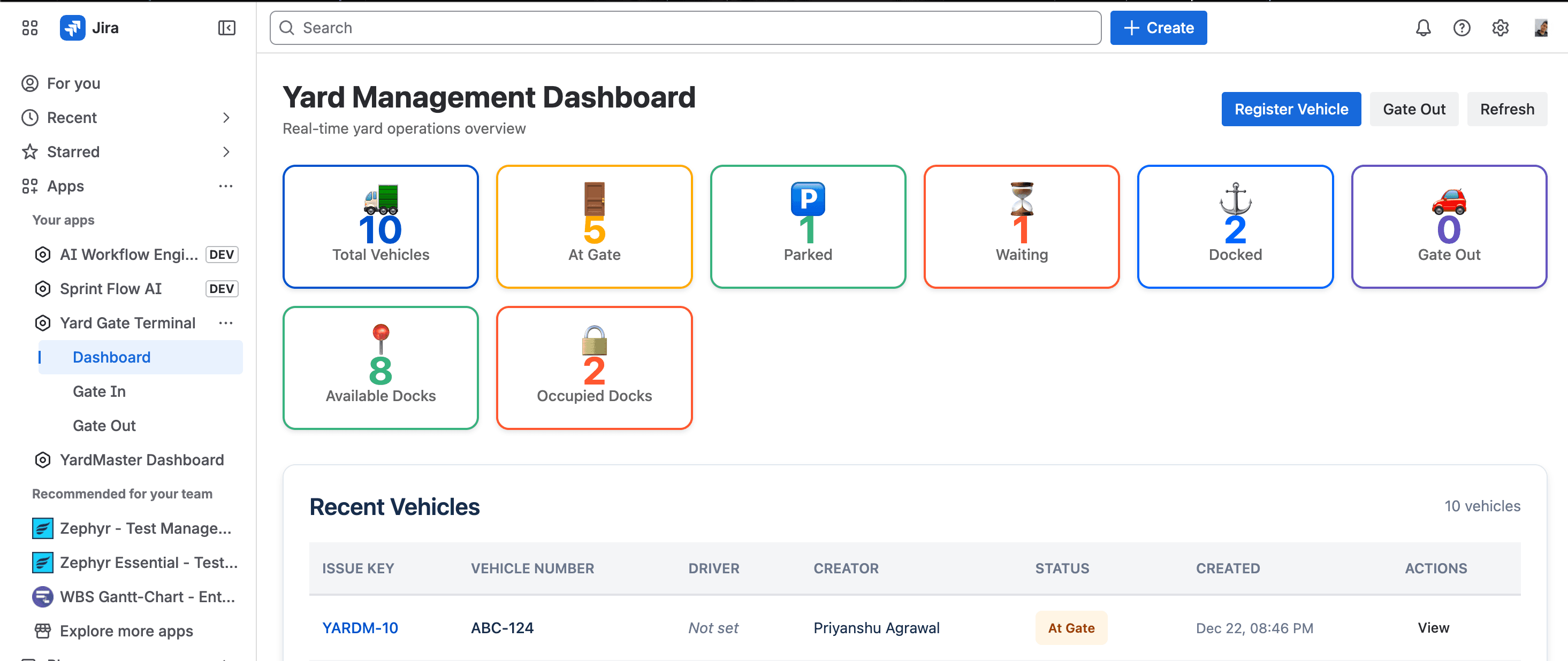The image size is (1568, 661).
Task: Click View action for ABC-124
Action: [1433, 627]
